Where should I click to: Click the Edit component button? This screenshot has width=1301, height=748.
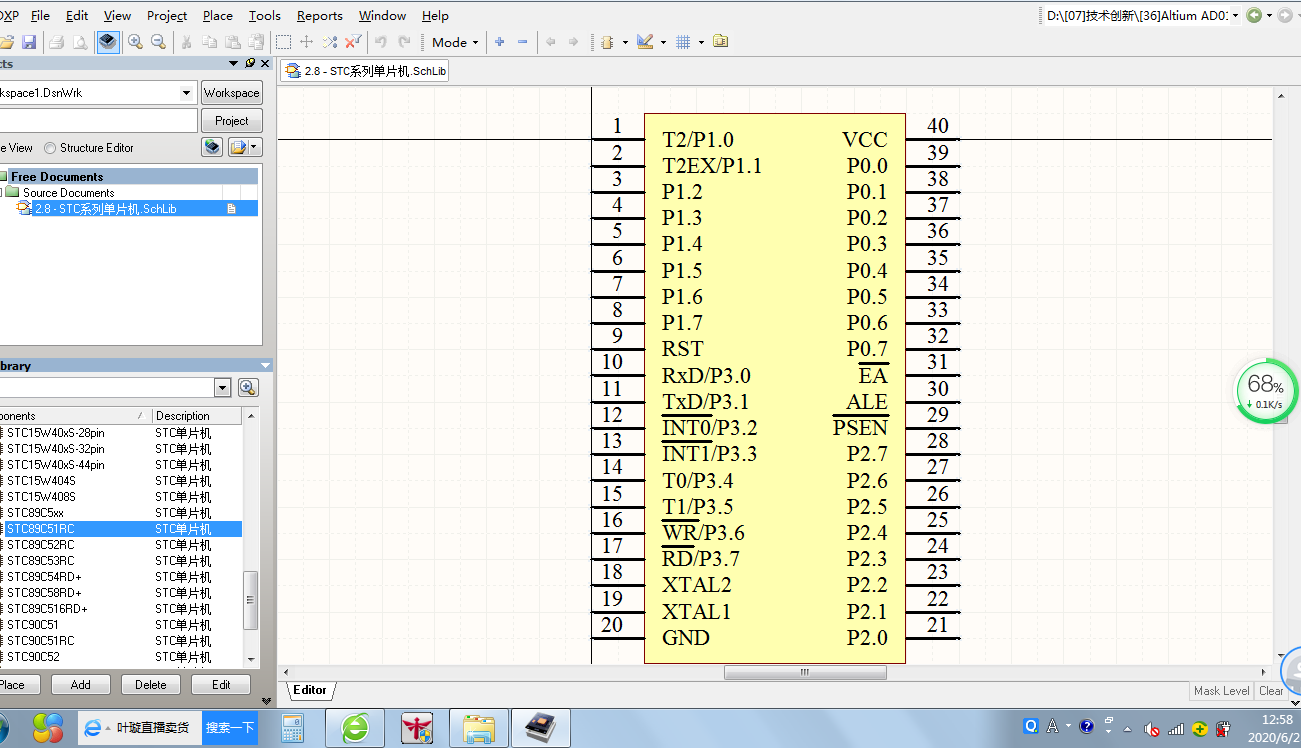(x=222, y=685)
